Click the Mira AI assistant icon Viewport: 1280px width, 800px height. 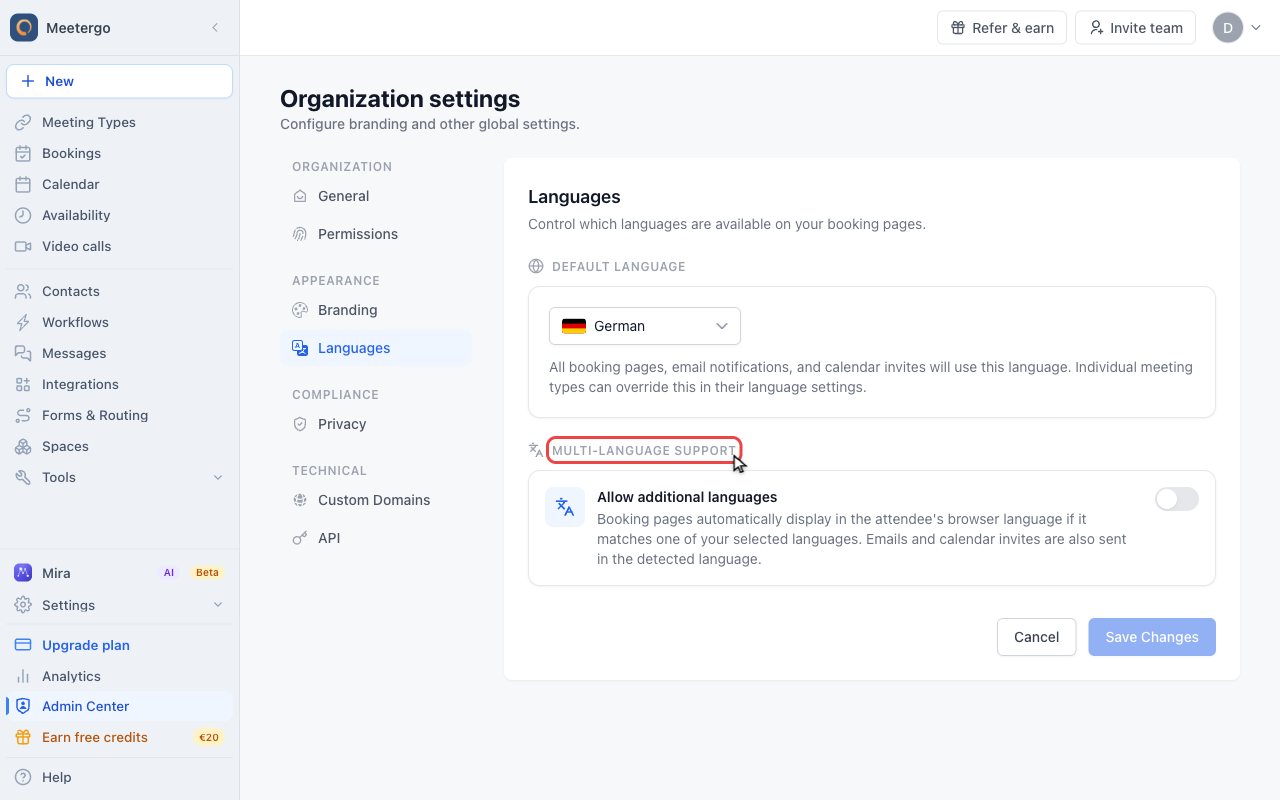(23, 573)
